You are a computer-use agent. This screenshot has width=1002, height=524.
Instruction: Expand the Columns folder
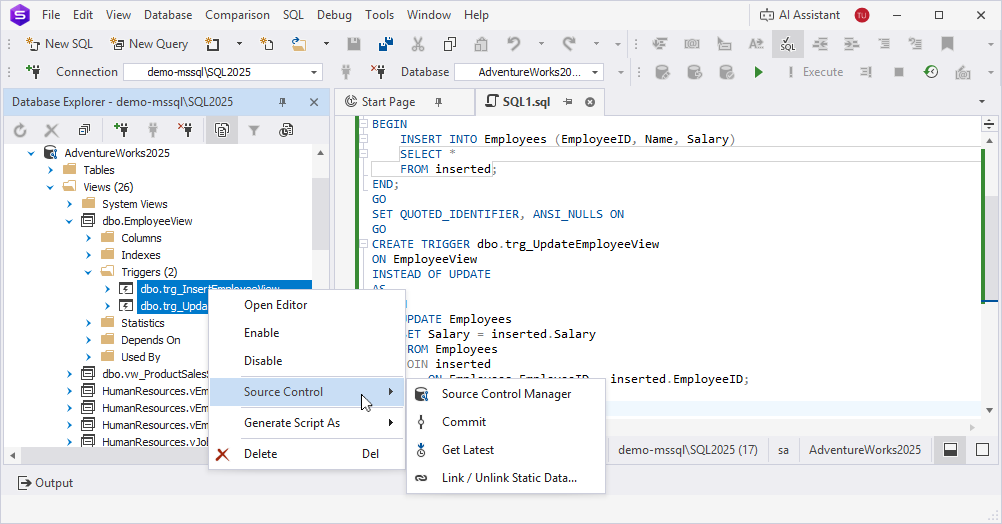click(88, 238)
